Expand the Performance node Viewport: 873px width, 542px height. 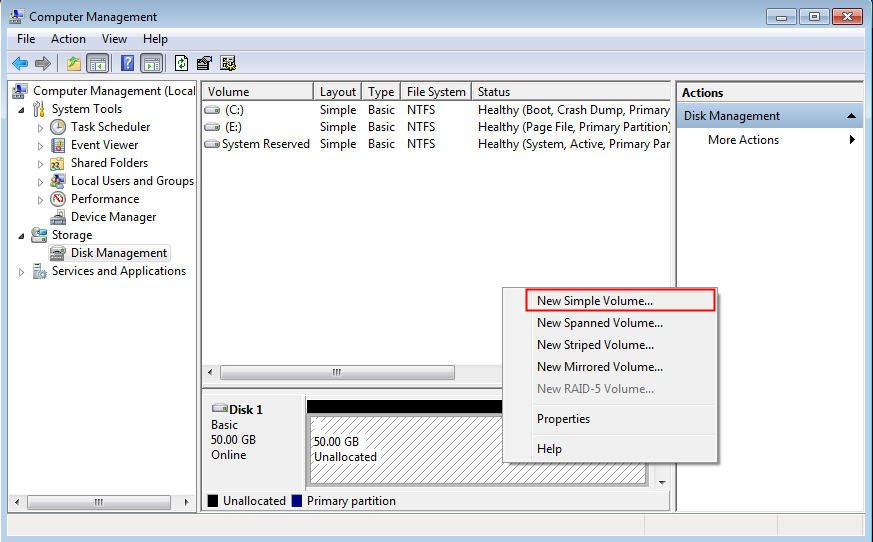40,200
